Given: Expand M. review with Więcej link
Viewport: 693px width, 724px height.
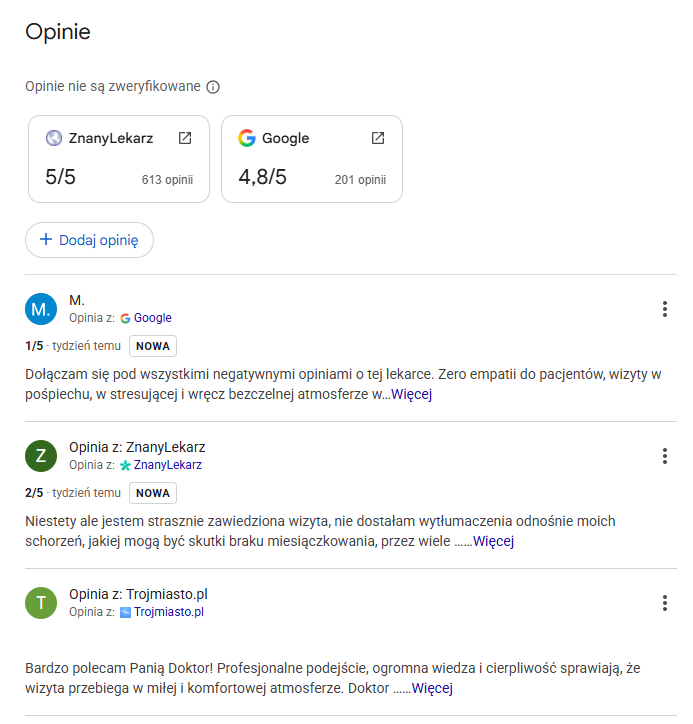Looking at the screenshot, I should tap(411, 394).
